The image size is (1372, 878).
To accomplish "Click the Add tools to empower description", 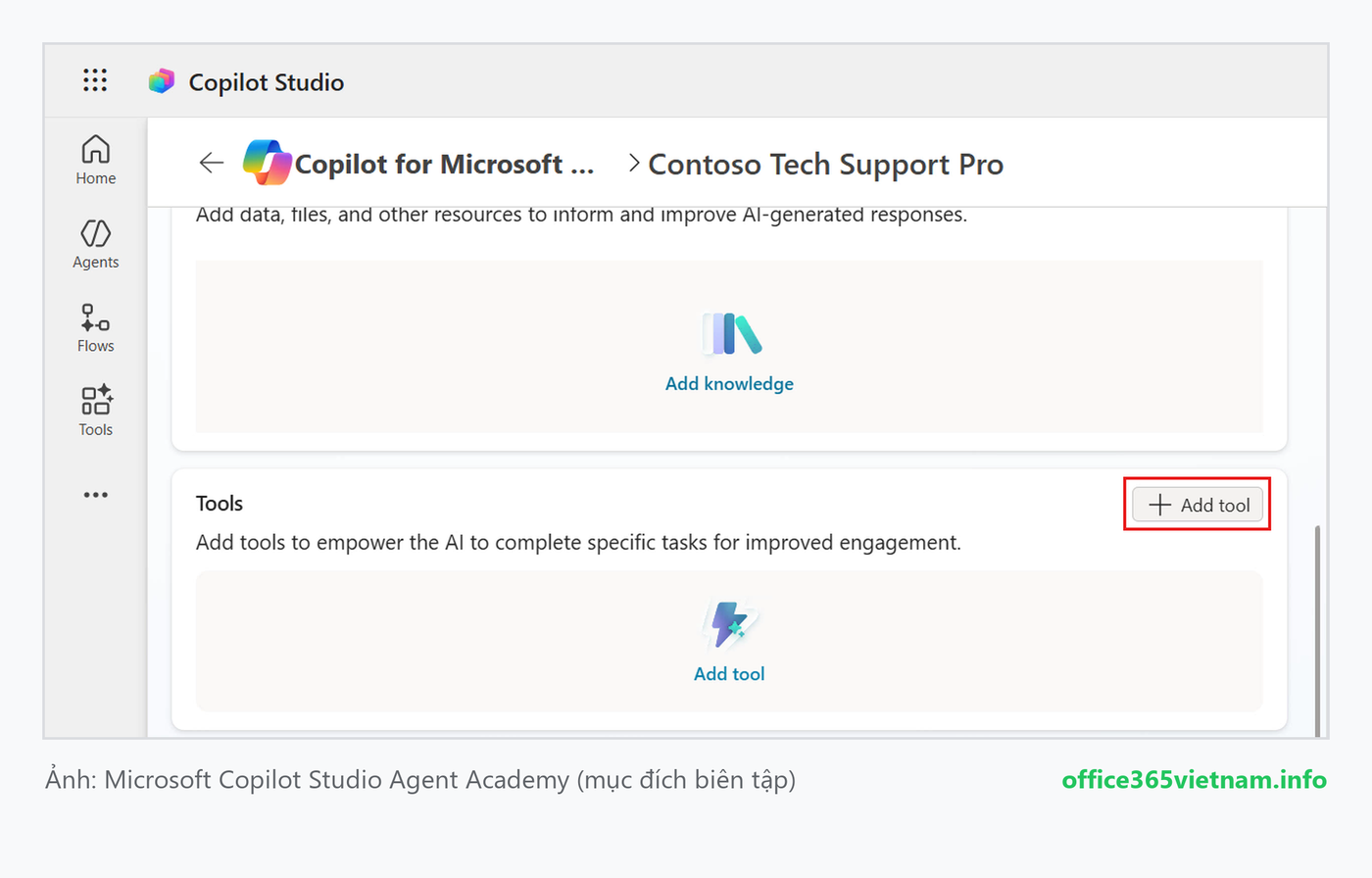I will click(x=578, y=543).
